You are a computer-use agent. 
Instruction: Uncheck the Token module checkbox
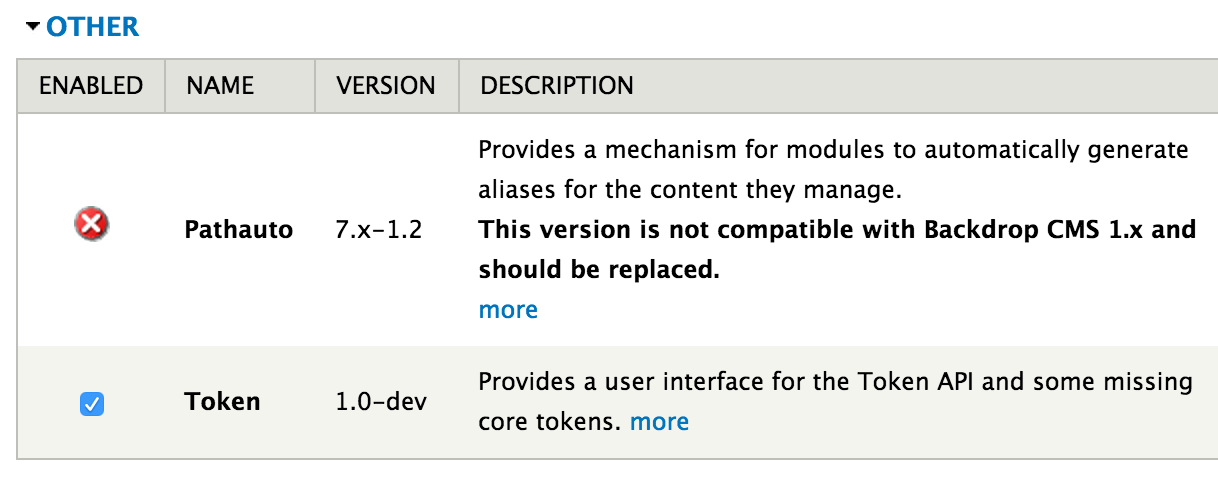92,404
